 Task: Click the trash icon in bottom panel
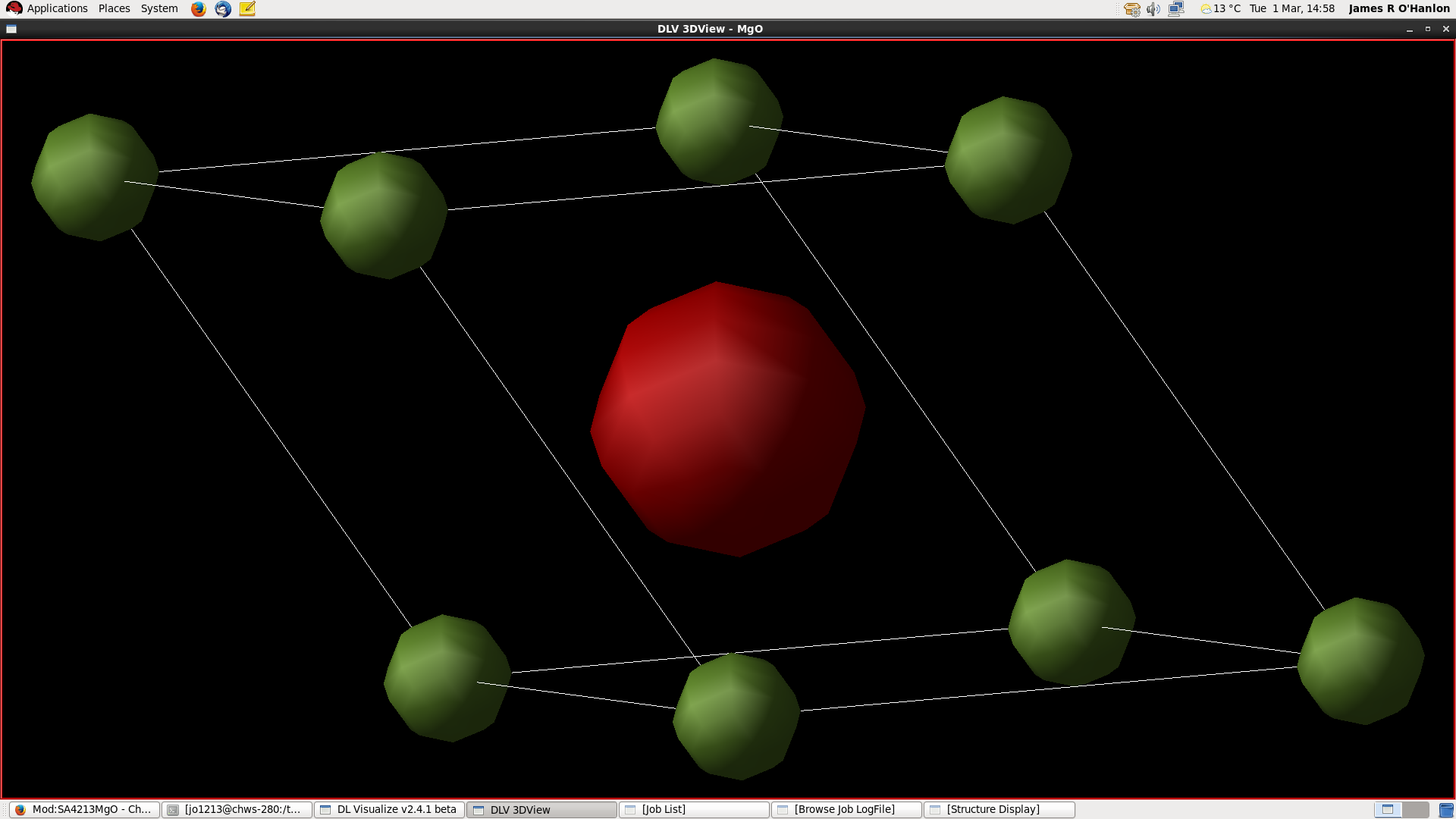point(1445,810)
